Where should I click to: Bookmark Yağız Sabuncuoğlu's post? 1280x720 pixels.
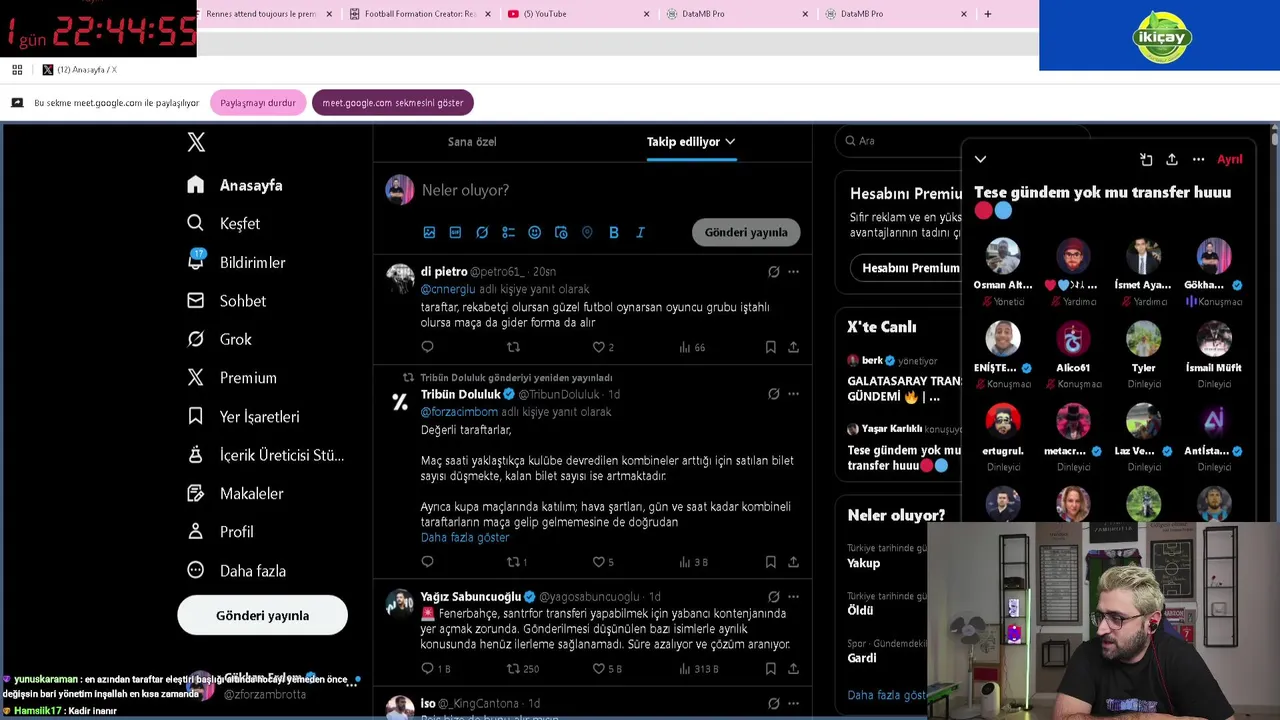(x=770, y=669)
